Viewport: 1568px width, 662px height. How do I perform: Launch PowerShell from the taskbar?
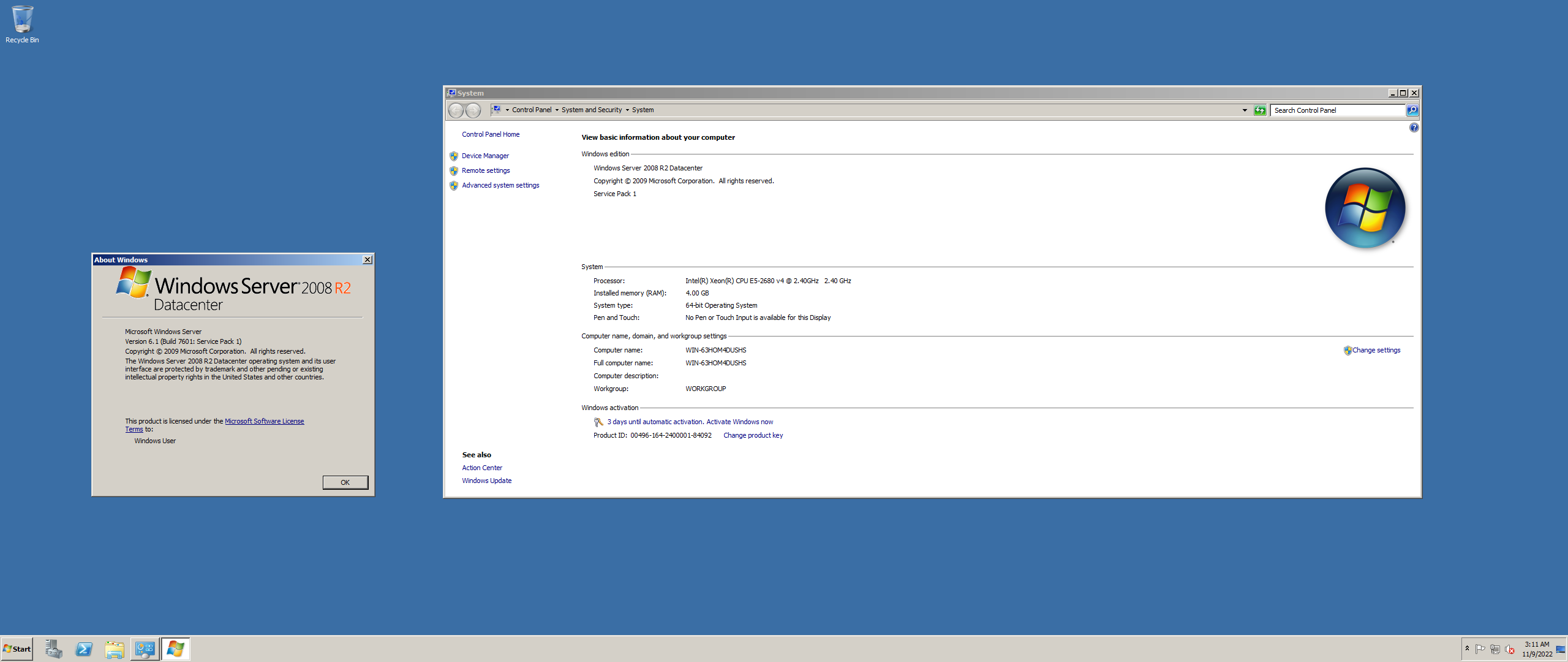84,649
